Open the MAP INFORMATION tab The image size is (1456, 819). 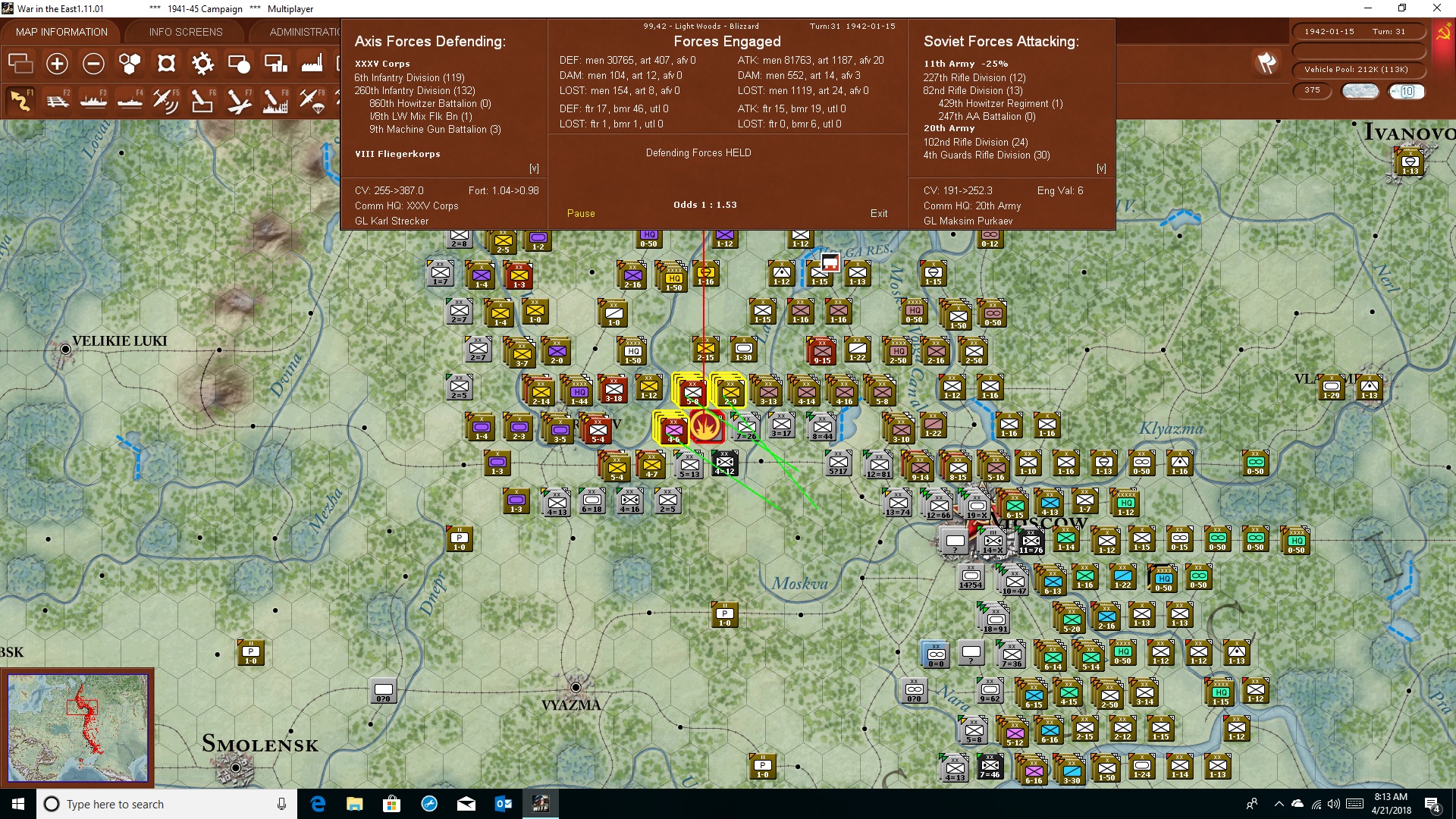click(x=61, y=32)
